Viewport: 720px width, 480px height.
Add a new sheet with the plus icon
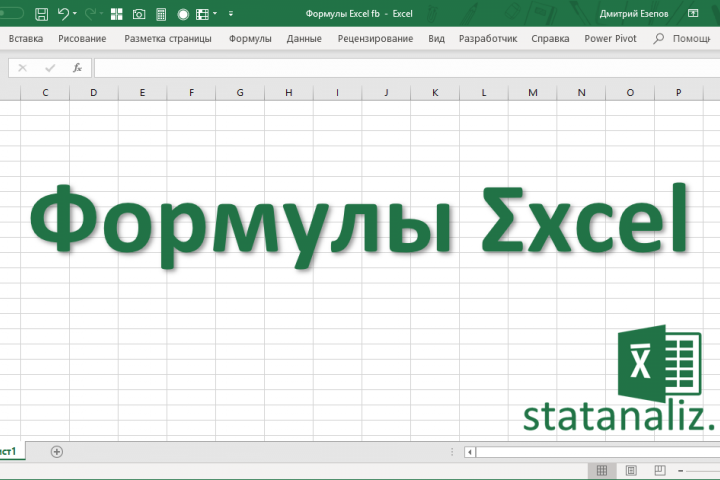(x=56, y=452)
